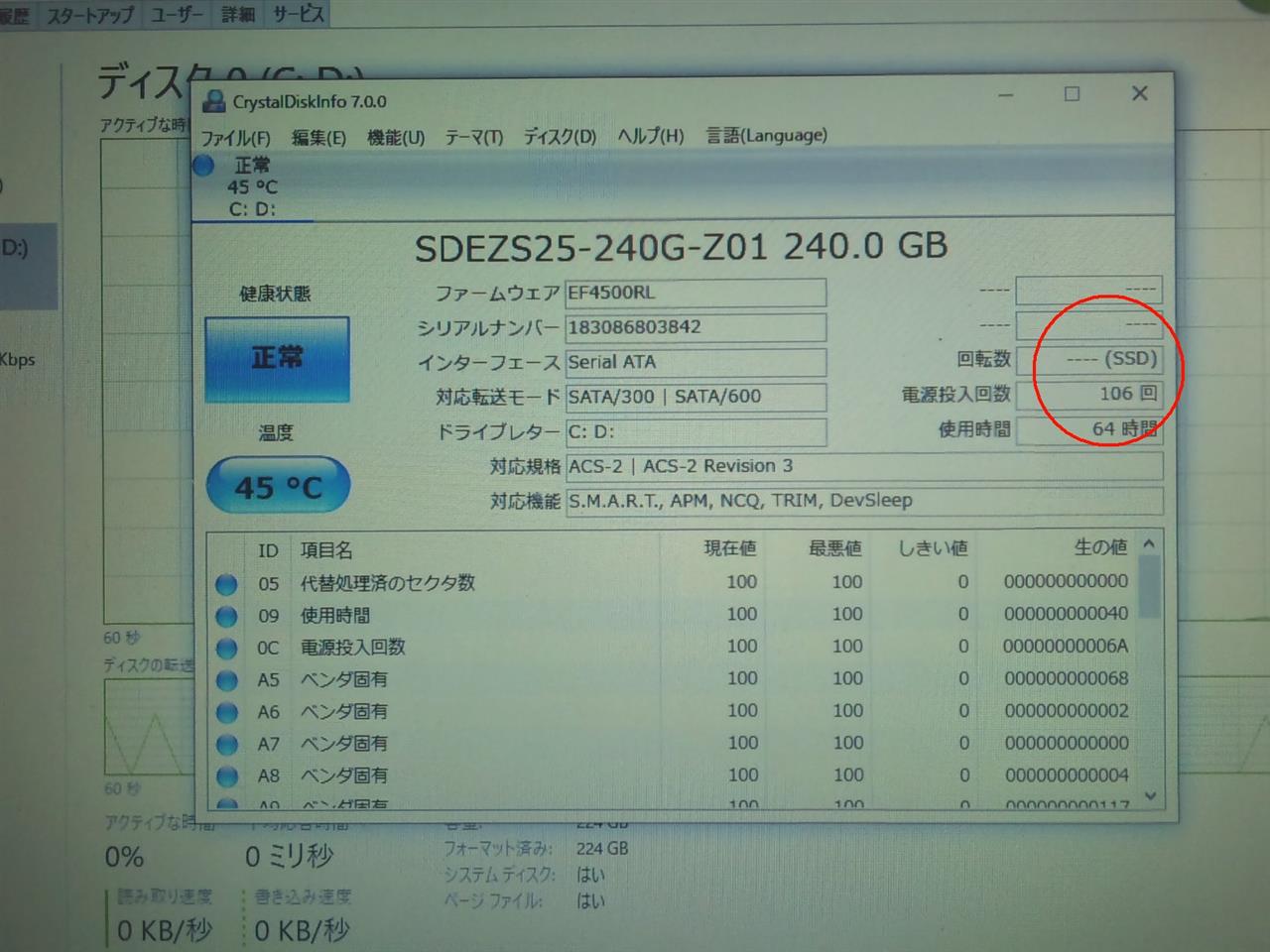This screenshot has height=952, width=1270.
Task: Click status dot of row 05 代替処理済のセクタ数
Action: tap(226, 584)
